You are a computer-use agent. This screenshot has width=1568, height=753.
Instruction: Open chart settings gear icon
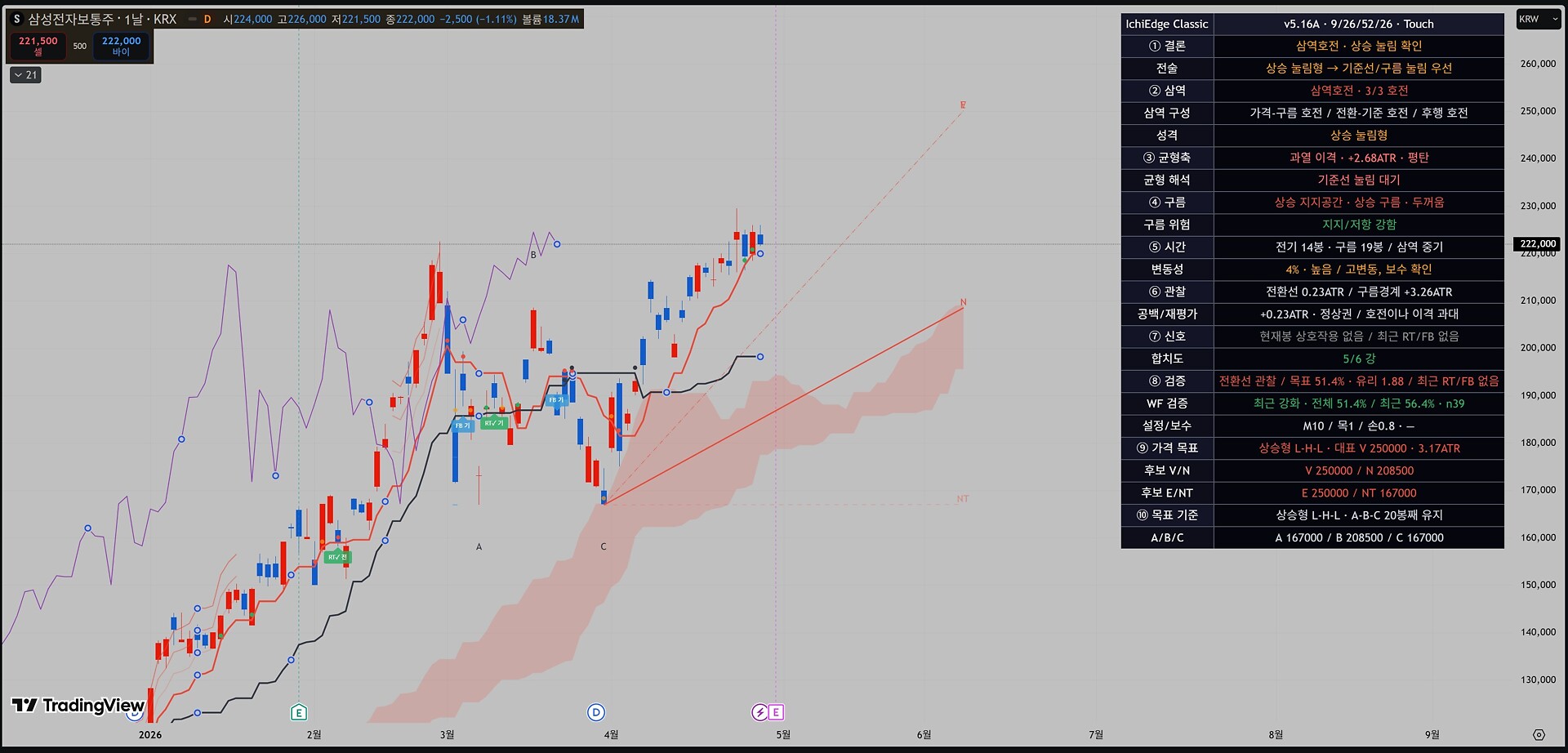point(1539,734)
